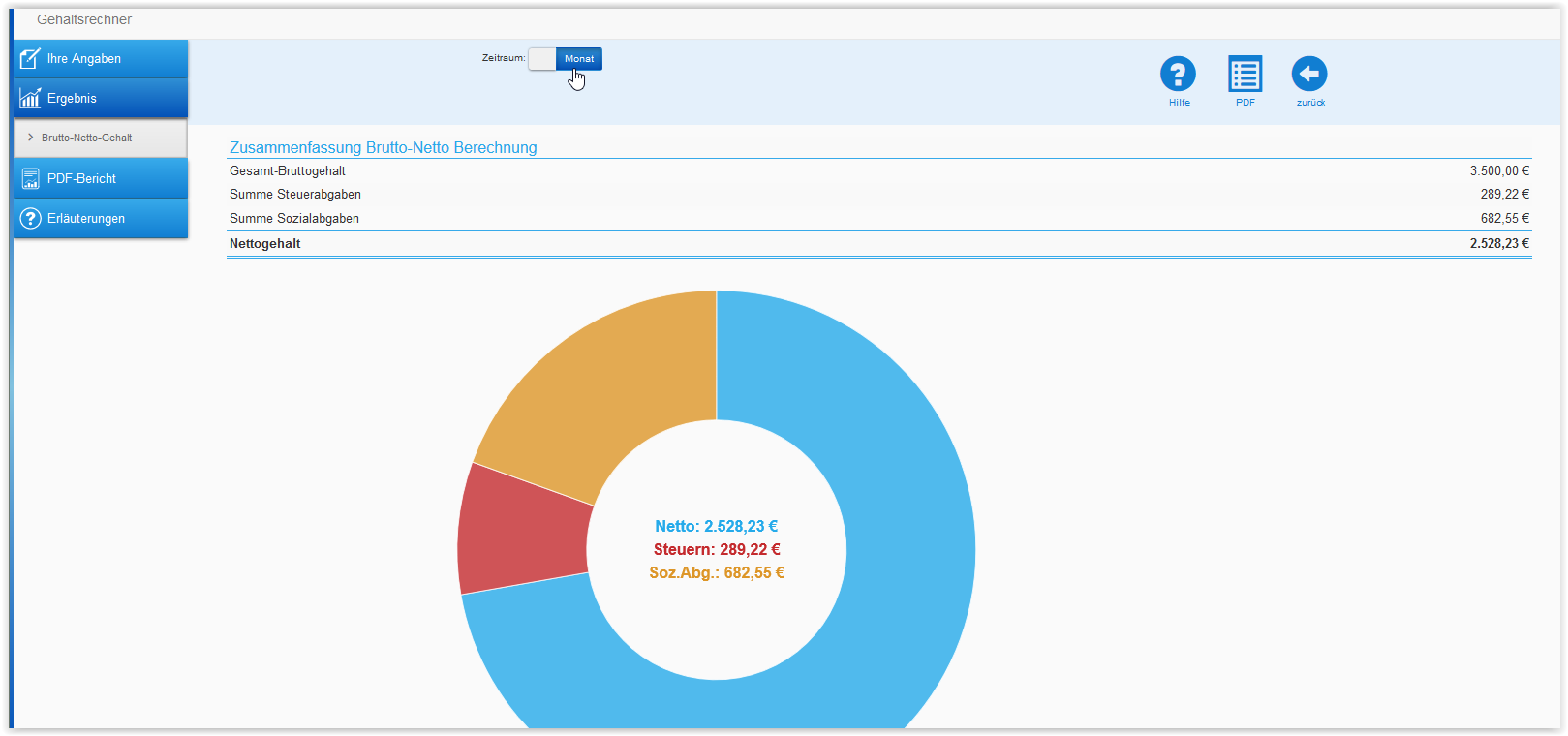Viewport: 1568px width, 736px height.
Task: Click the bar chart icon beside Ergebnis
Action: click(30, 98)
